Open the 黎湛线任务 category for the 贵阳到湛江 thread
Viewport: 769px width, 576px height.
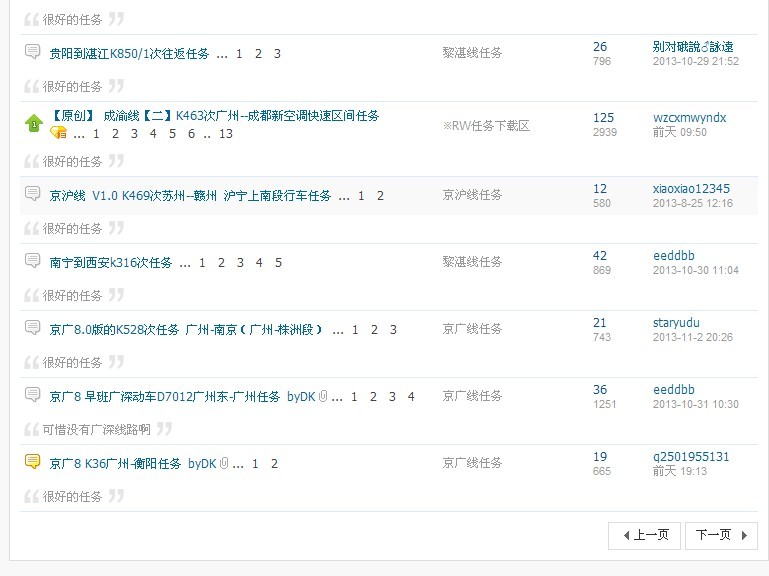472,53
